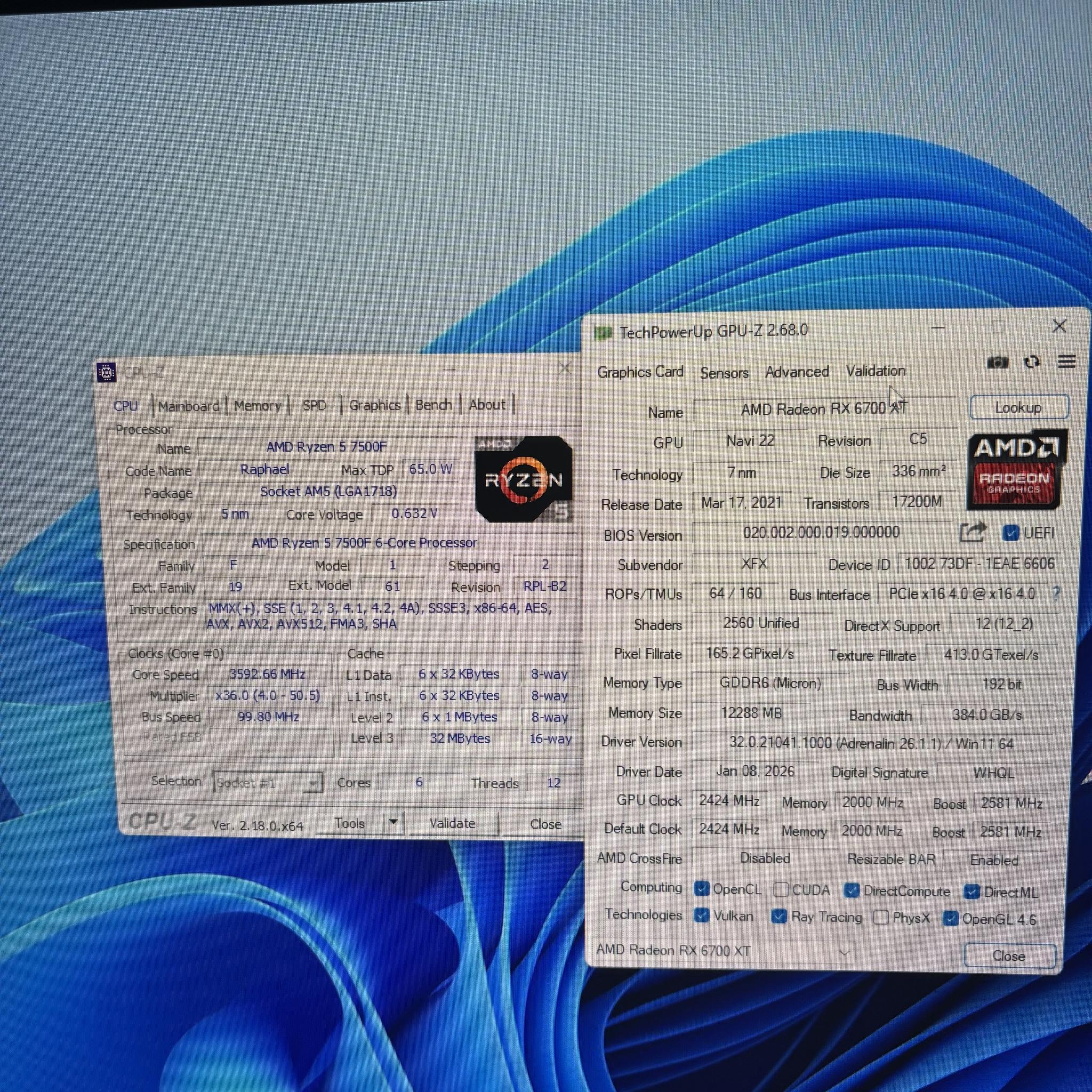This screenshot has width=1092, height=1092.
Task: Click the Bus Interface question mark
Action: (x=1056, y=593)
